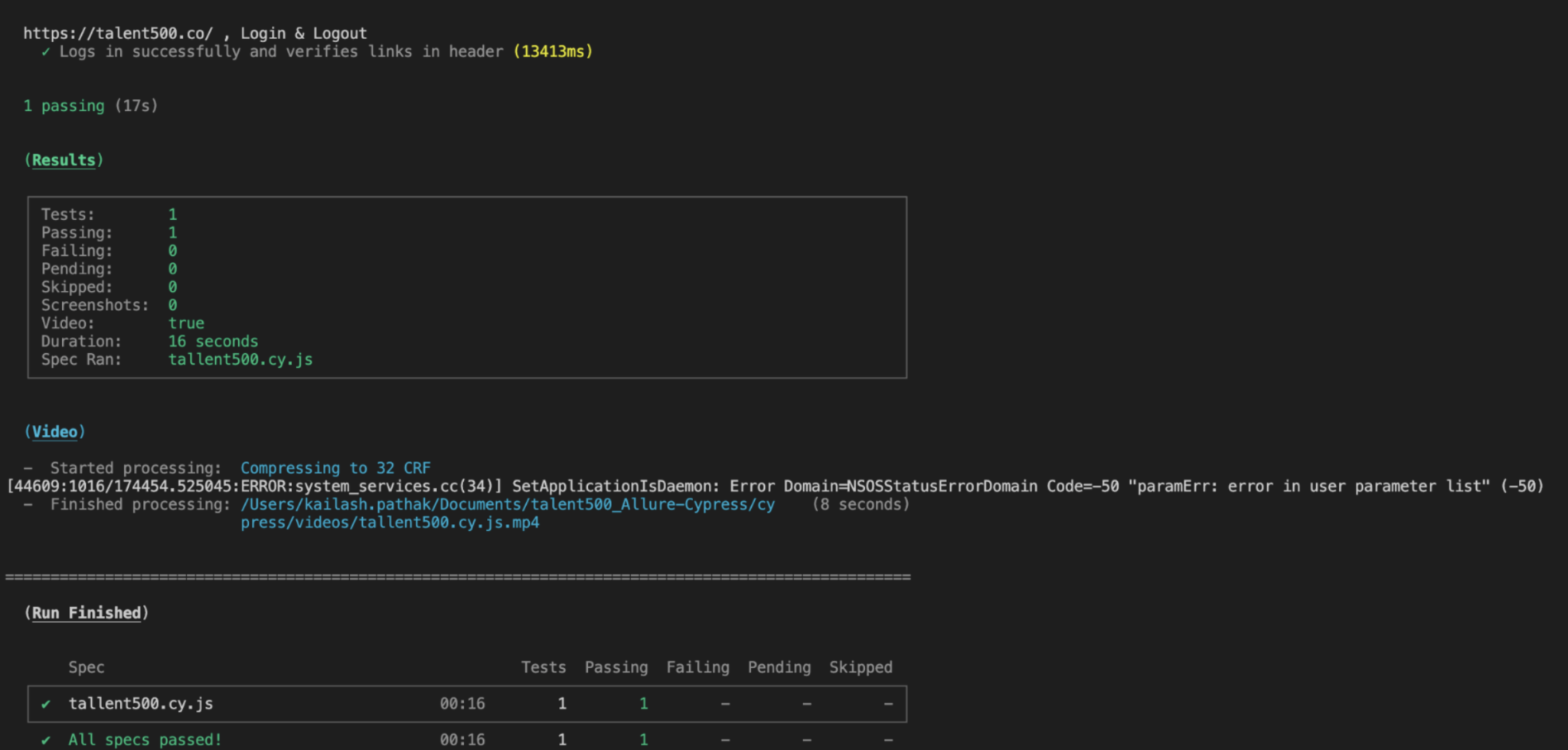Expand the Video section
1568x750 pixels.
(x=56, y=431)
